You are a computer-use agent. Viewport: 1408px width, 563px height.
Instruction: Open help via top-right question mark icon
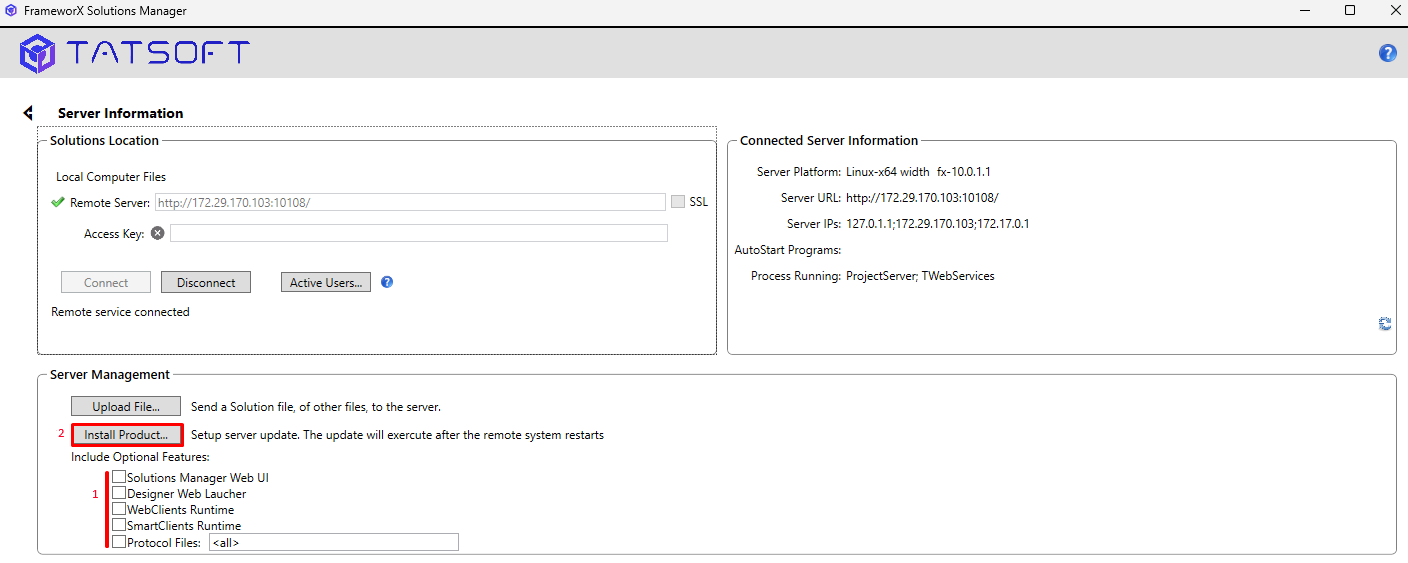click(x=1387, y=53)
